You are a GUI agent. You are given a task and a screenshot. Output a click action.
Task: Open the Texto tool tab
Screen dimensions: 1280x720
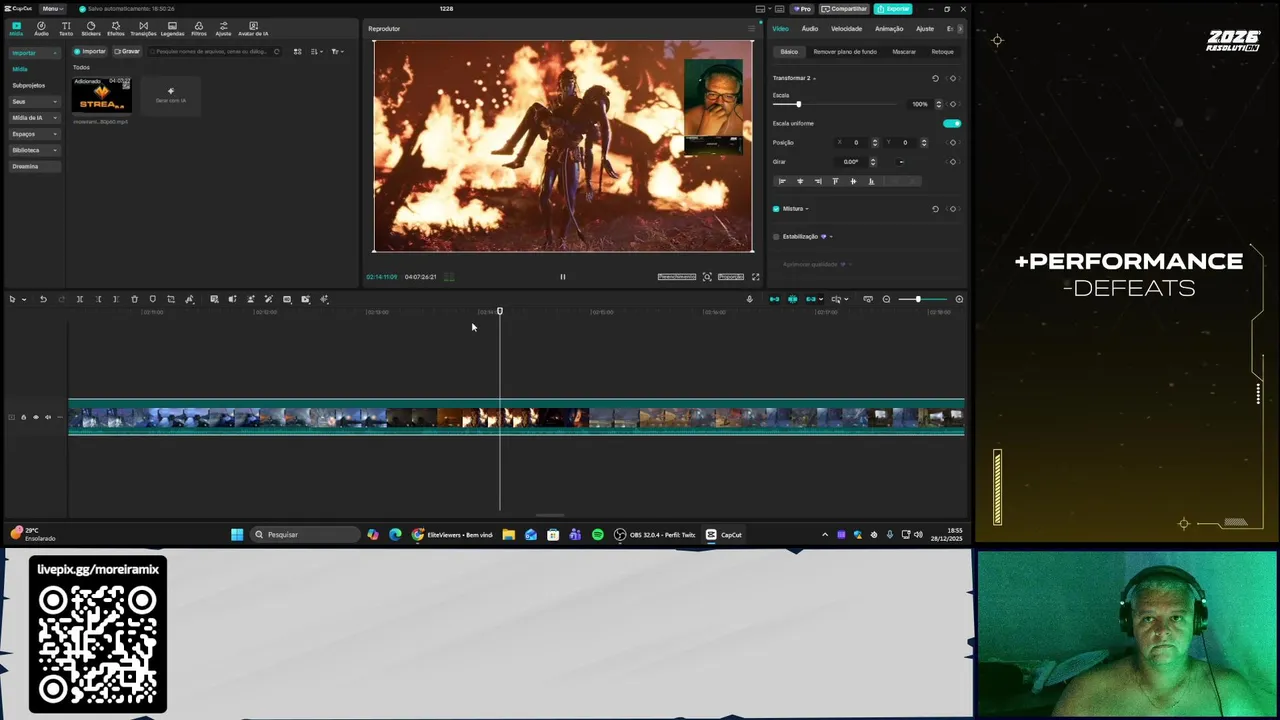pos(66,29)
